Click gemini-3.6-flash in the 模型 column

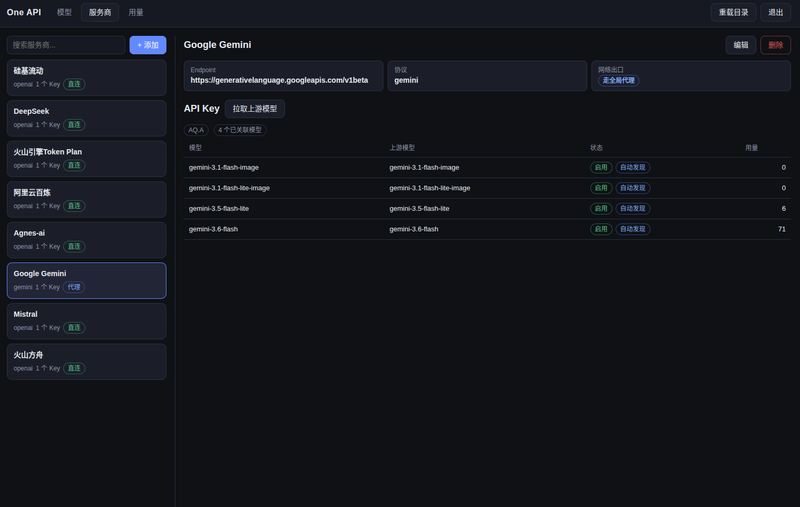pyautogui.click(x=213, y=229)
